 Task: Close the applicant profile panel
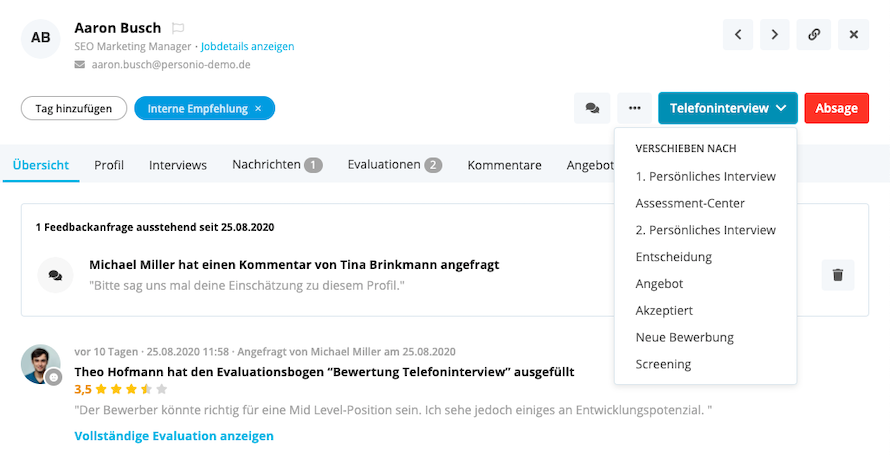click(x=853, y=34)
